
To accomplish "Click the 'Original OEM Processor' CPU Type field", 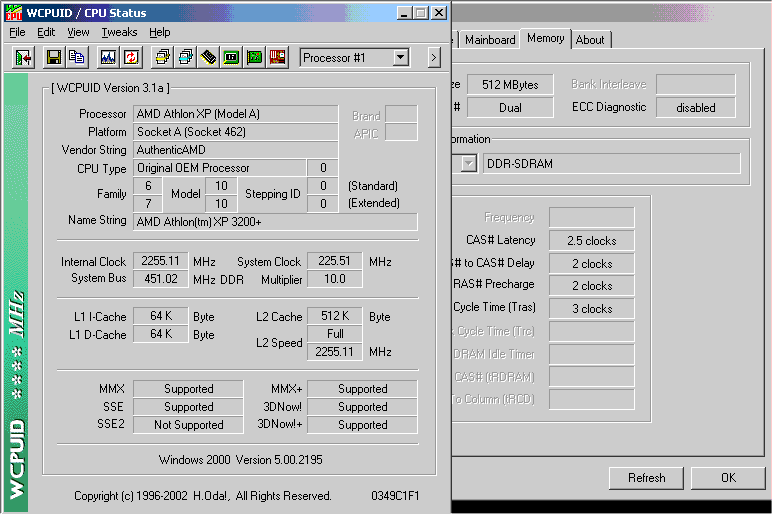I will click(220, 168).
